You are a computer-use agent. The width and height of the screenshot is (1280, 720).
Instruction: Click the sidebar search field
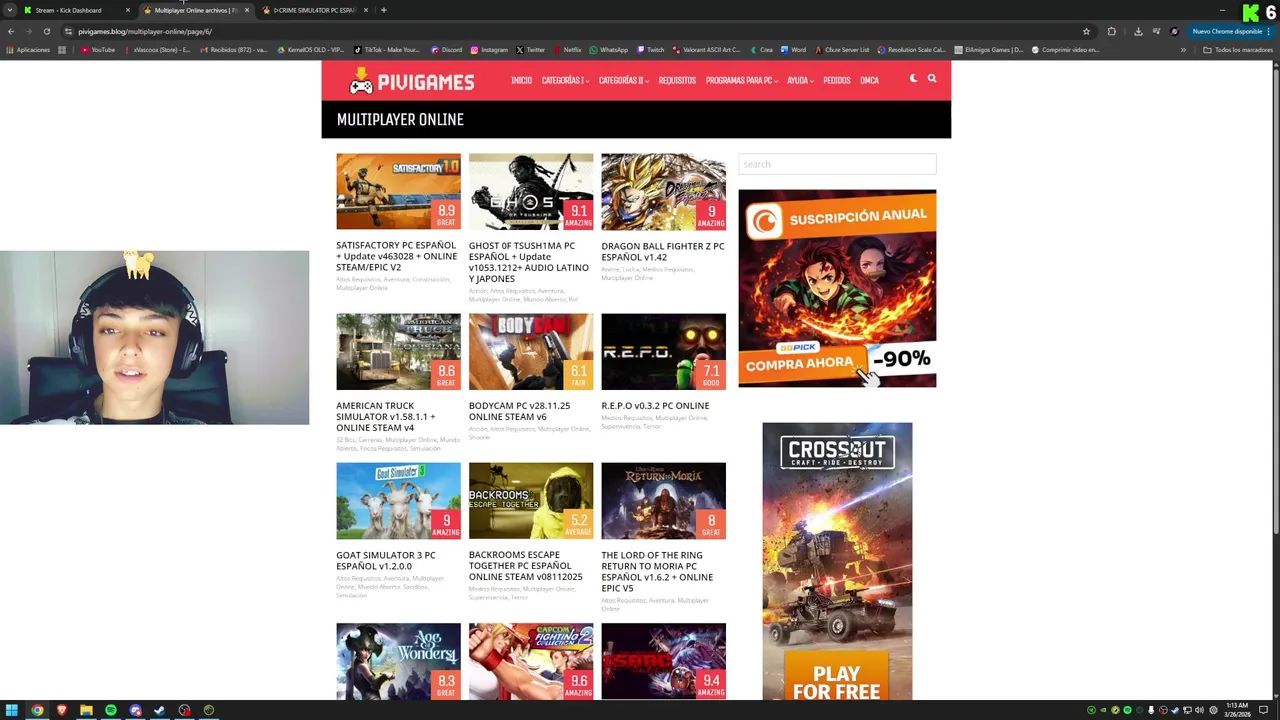coord(837,164)
